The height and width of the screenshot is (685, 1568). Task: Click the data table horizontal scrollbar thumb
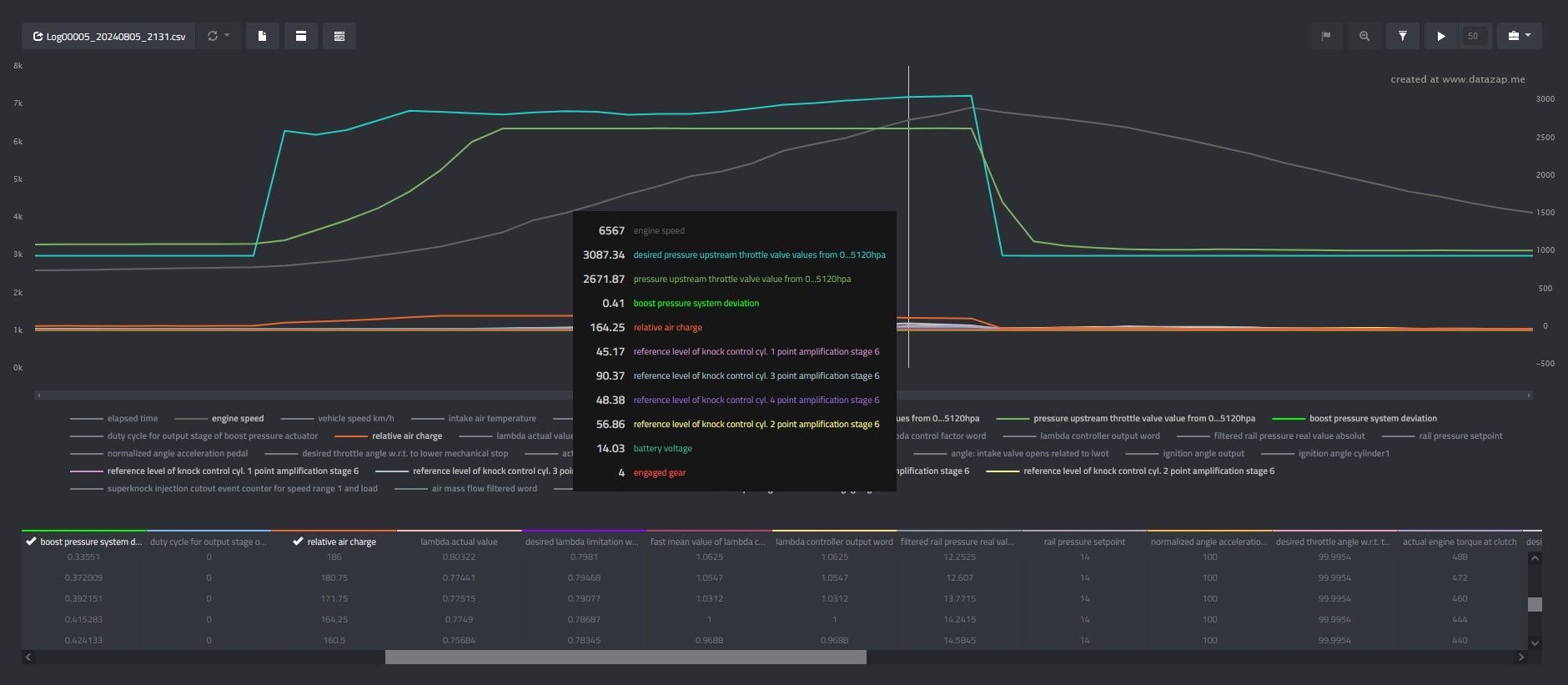(626, 657)
